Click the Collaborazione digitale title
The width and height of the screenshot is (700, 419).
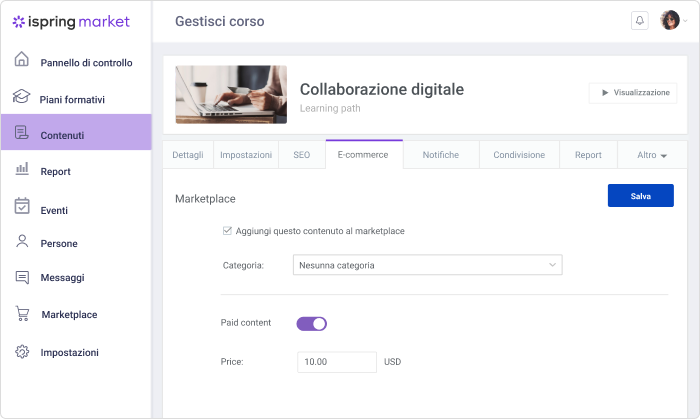[x=382, y=89]
